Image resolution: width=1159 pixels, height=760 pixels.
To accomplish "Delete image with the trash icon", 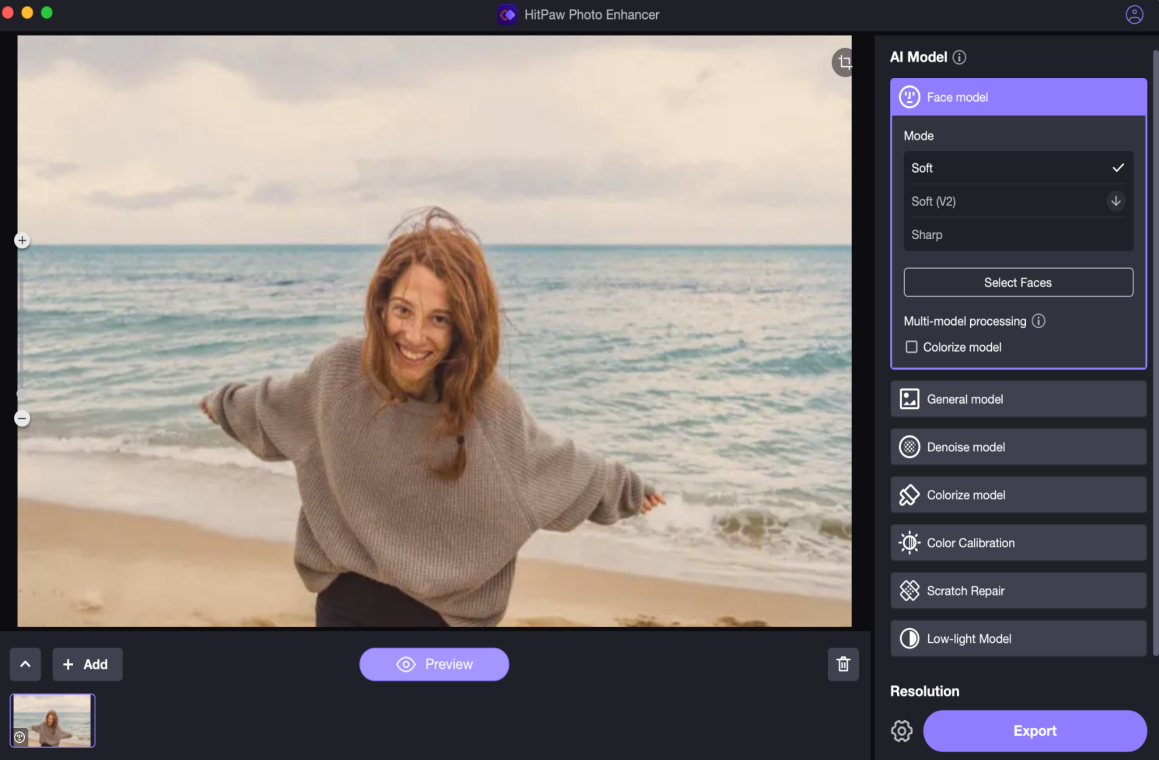I will pos(843,664).
